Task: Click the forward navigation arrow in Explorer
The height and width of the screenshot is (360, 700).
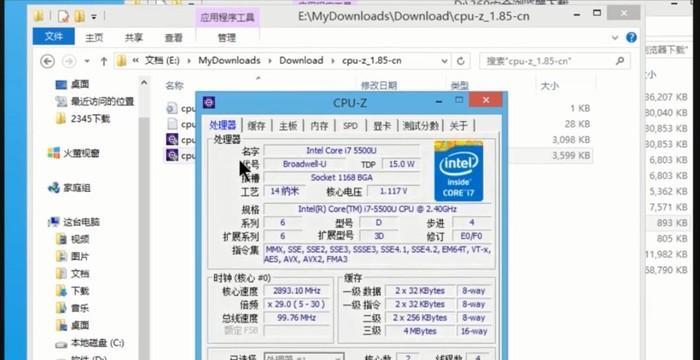Action: pyautogui.click(x=69, y=61)
